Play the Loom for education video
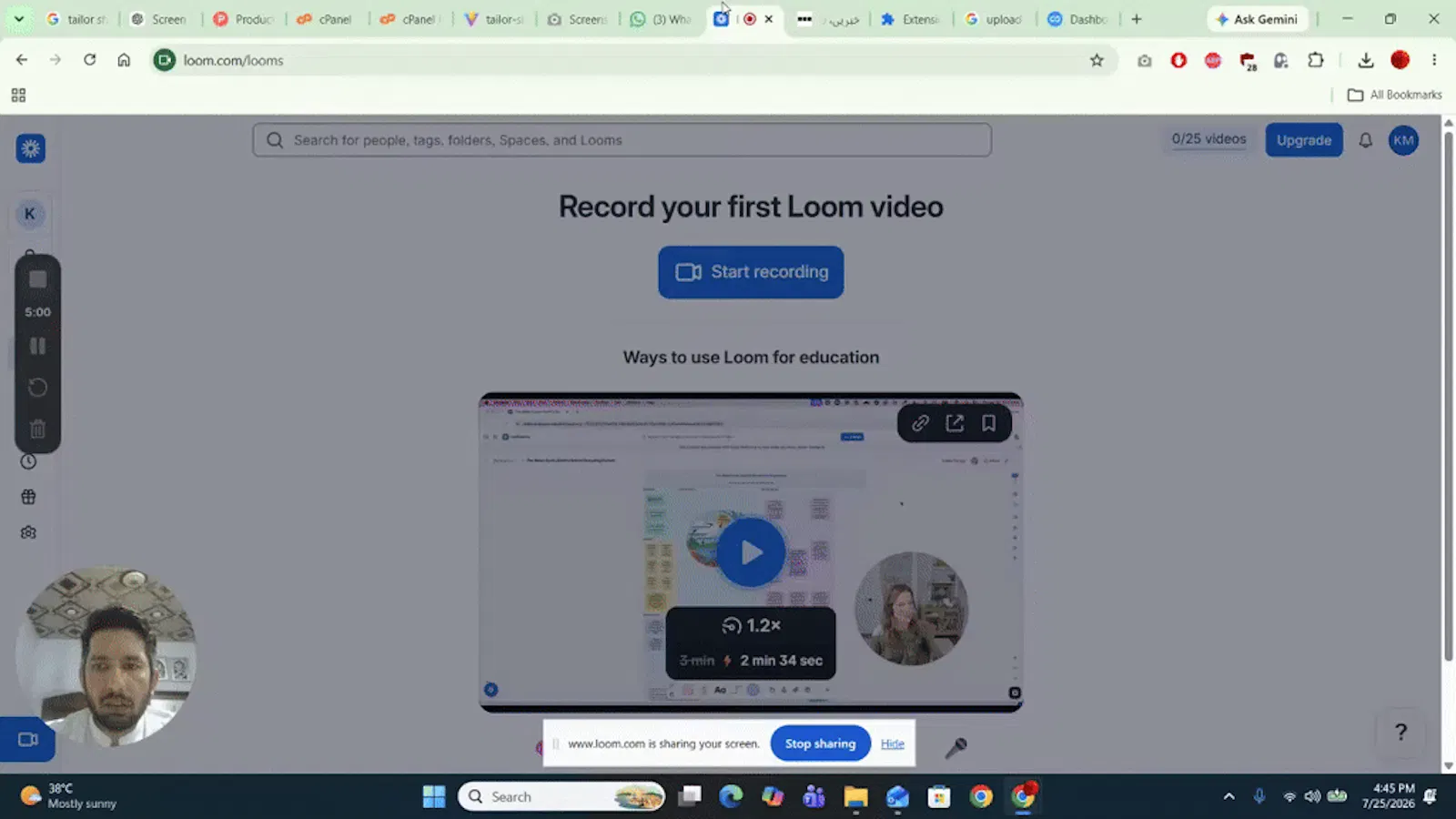1456x819 pixels. pos(751,552)
